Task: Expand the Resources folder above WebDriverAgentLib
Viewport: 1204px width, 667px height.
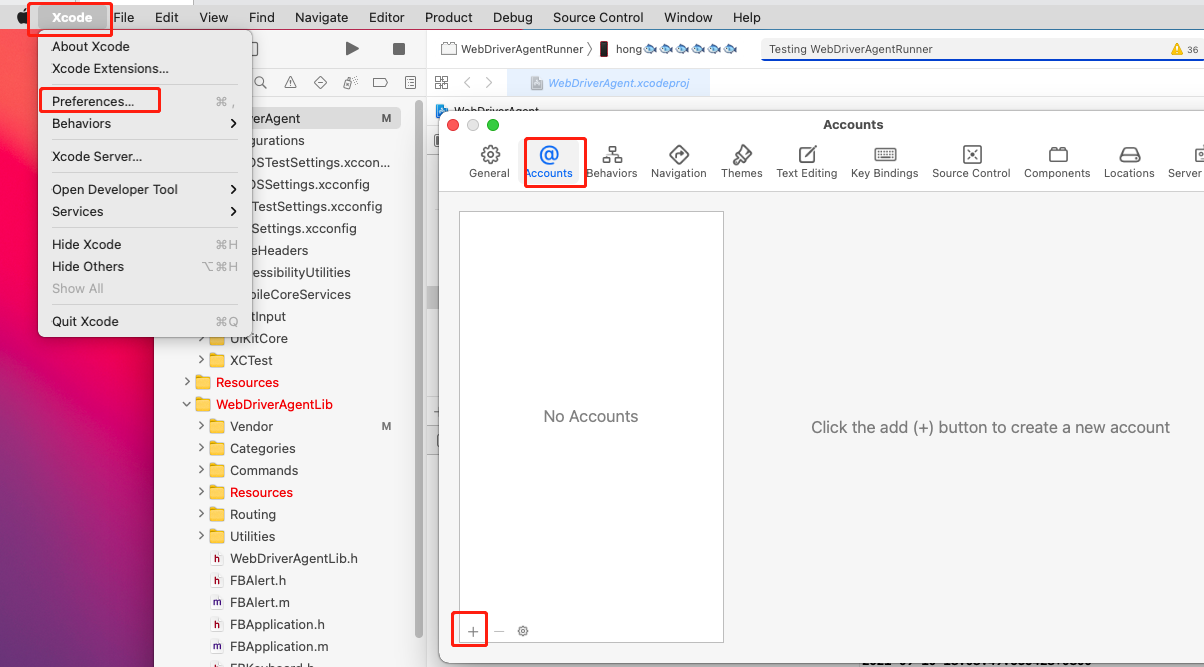Action: (187, 382)
